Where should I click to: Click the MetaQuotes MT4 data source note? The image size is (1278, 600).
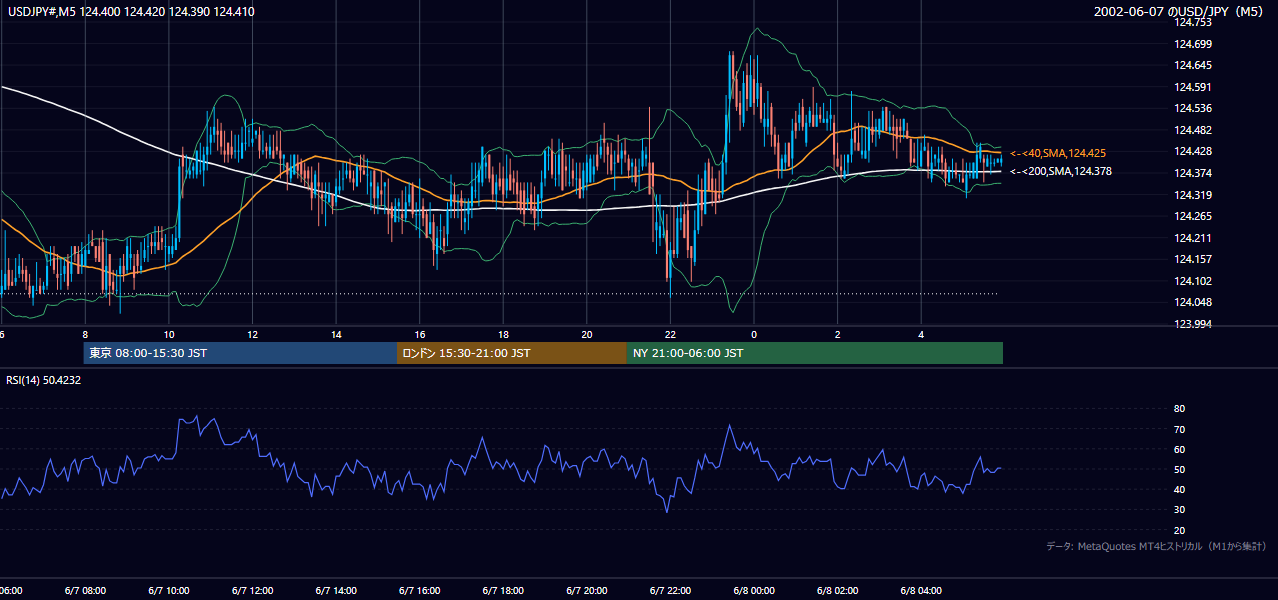(x=1156, y=546)
